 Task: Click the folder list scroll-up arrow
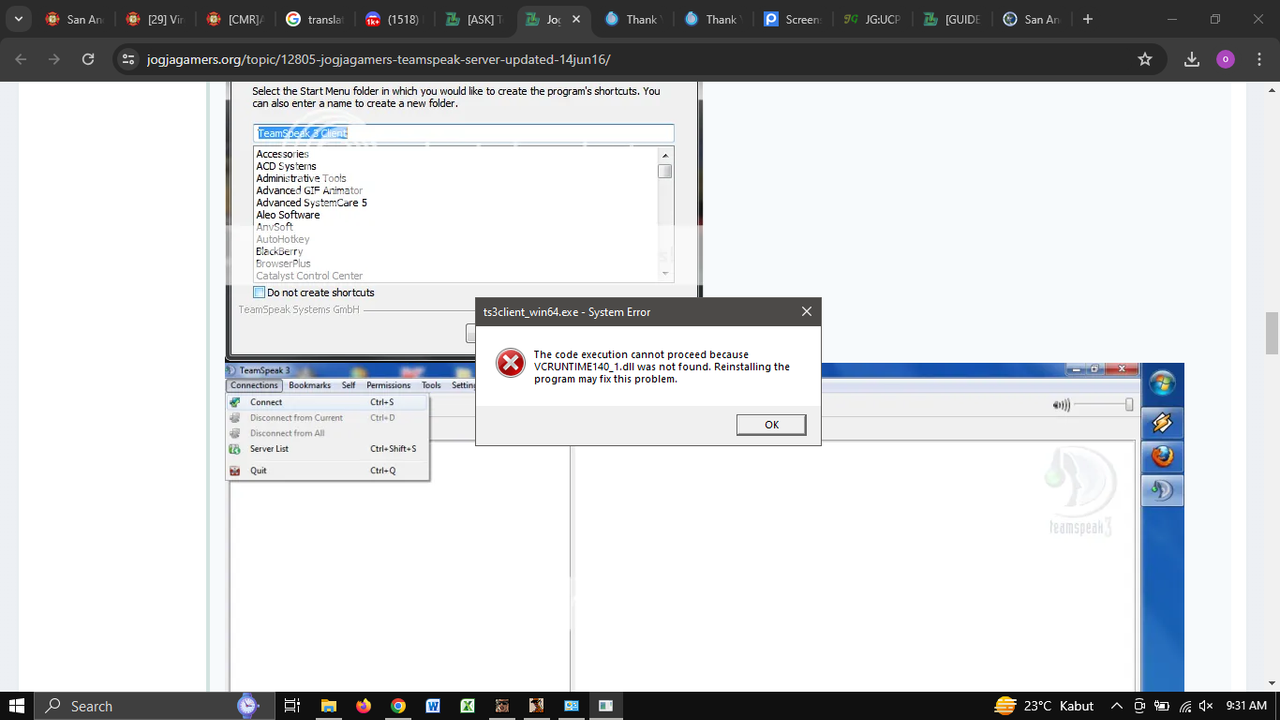665,155
